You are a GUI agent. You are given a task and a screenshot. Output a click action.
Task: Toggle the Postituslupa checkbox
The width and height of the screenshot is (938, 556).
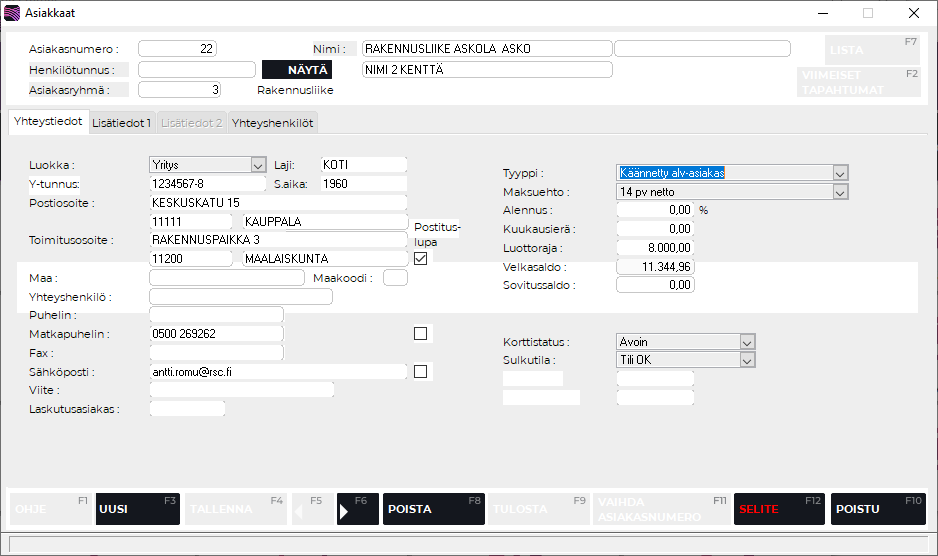coord(421,259)
